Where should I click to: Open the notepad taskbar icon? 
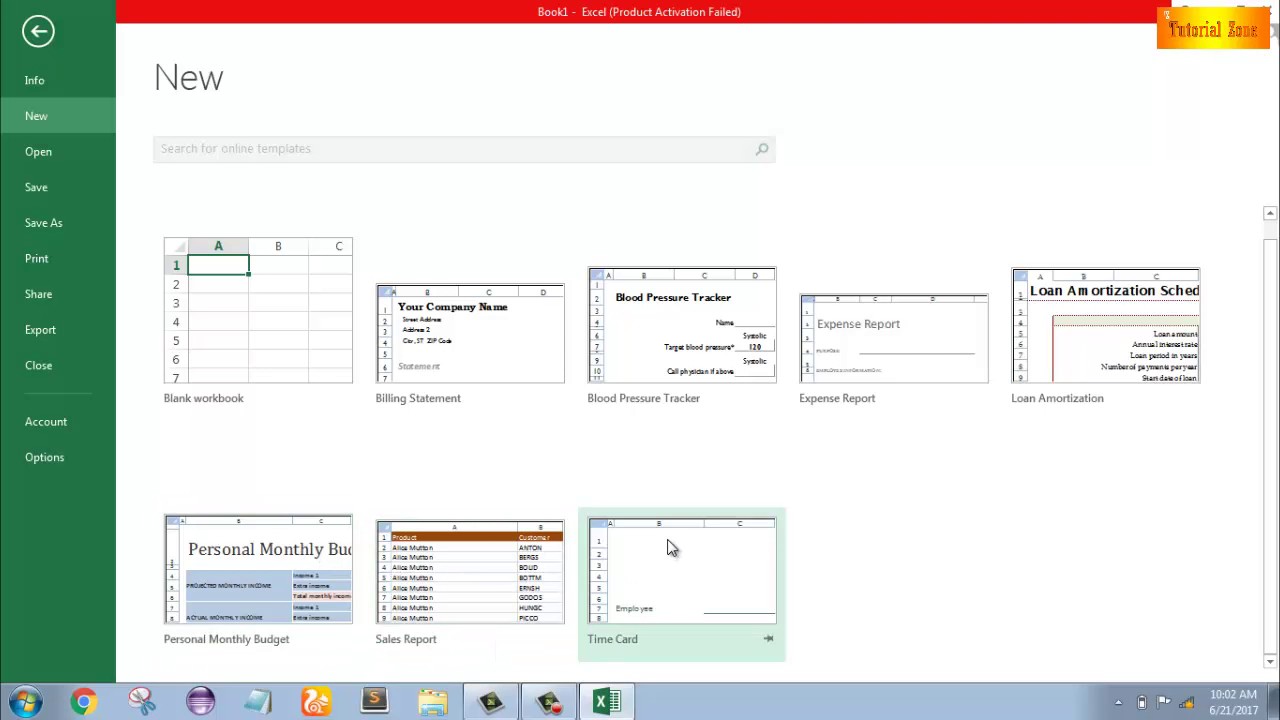pos(258,702)
